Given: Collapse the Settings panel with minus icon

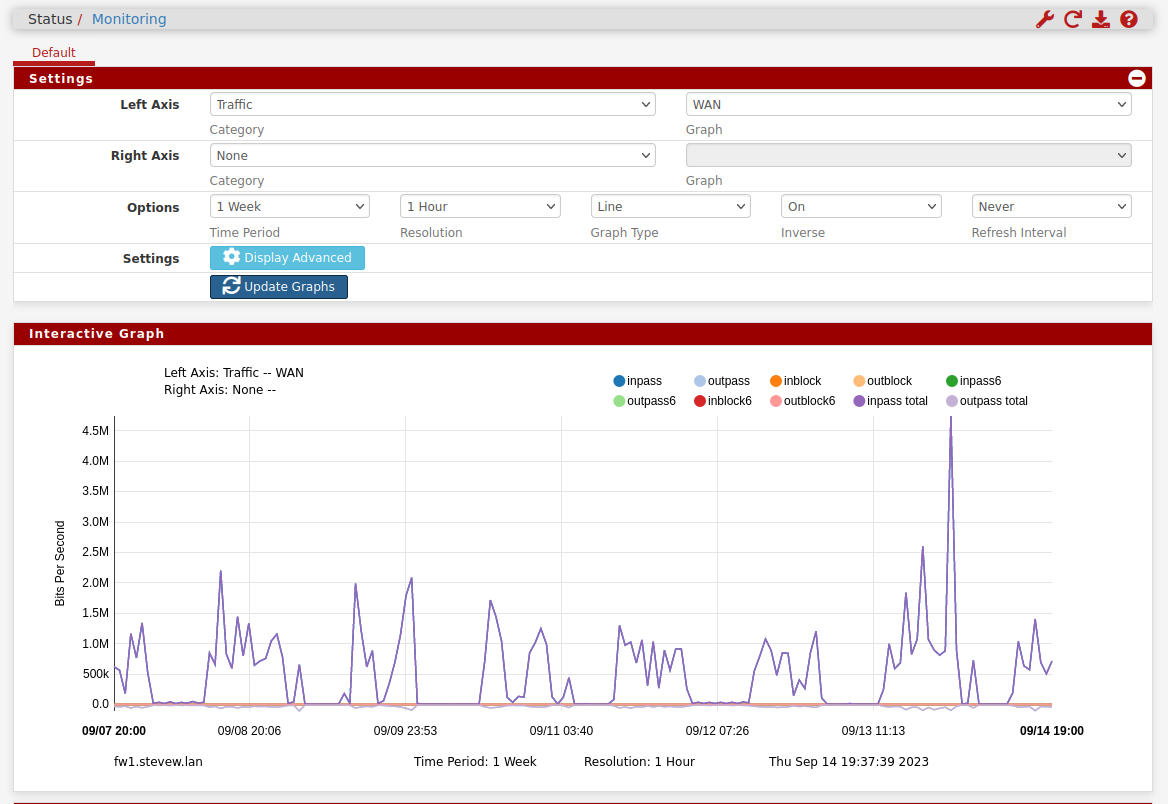Looking at the screenshot, I should [x=1137, y=78].
